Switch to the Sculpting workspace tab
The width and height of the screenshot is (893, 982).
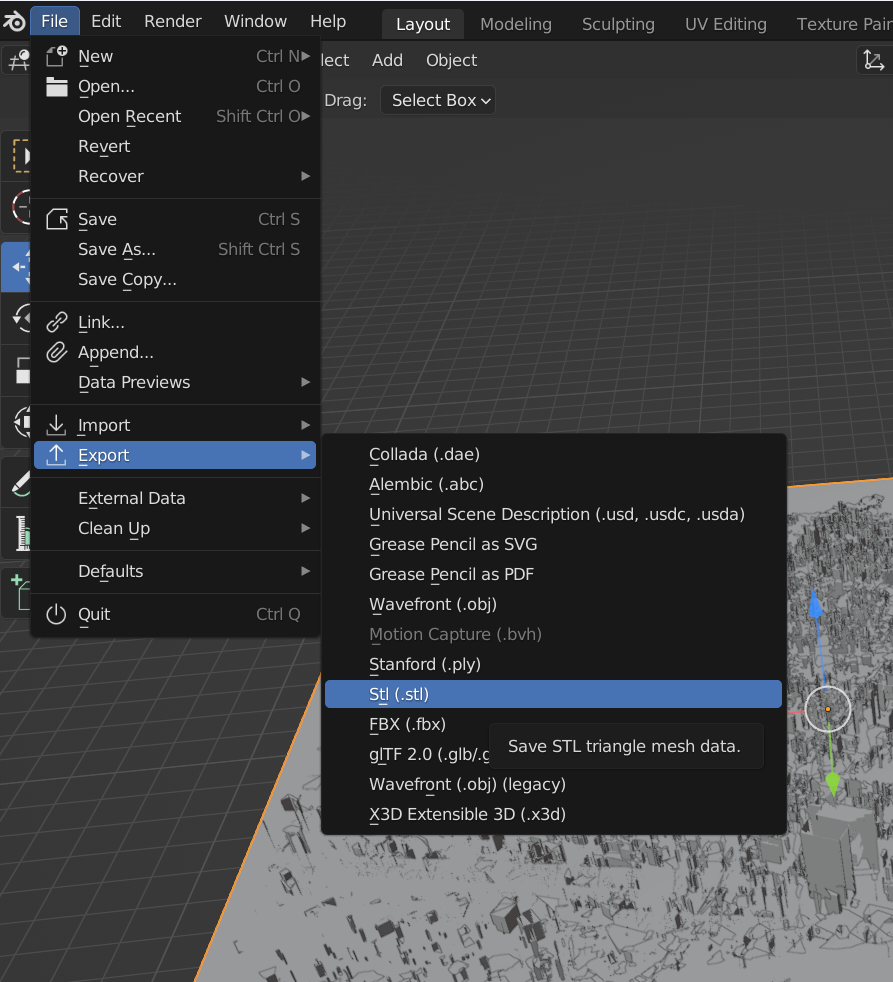tap(618, 24)
